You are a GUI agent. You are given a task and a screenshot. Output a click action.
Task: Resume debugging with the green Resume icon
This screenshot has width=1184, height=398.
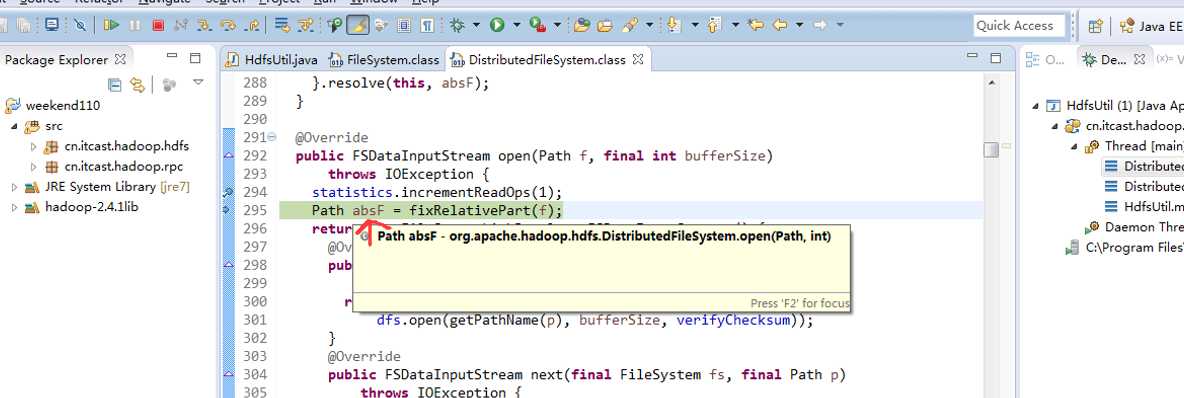(x=112, y=25)
